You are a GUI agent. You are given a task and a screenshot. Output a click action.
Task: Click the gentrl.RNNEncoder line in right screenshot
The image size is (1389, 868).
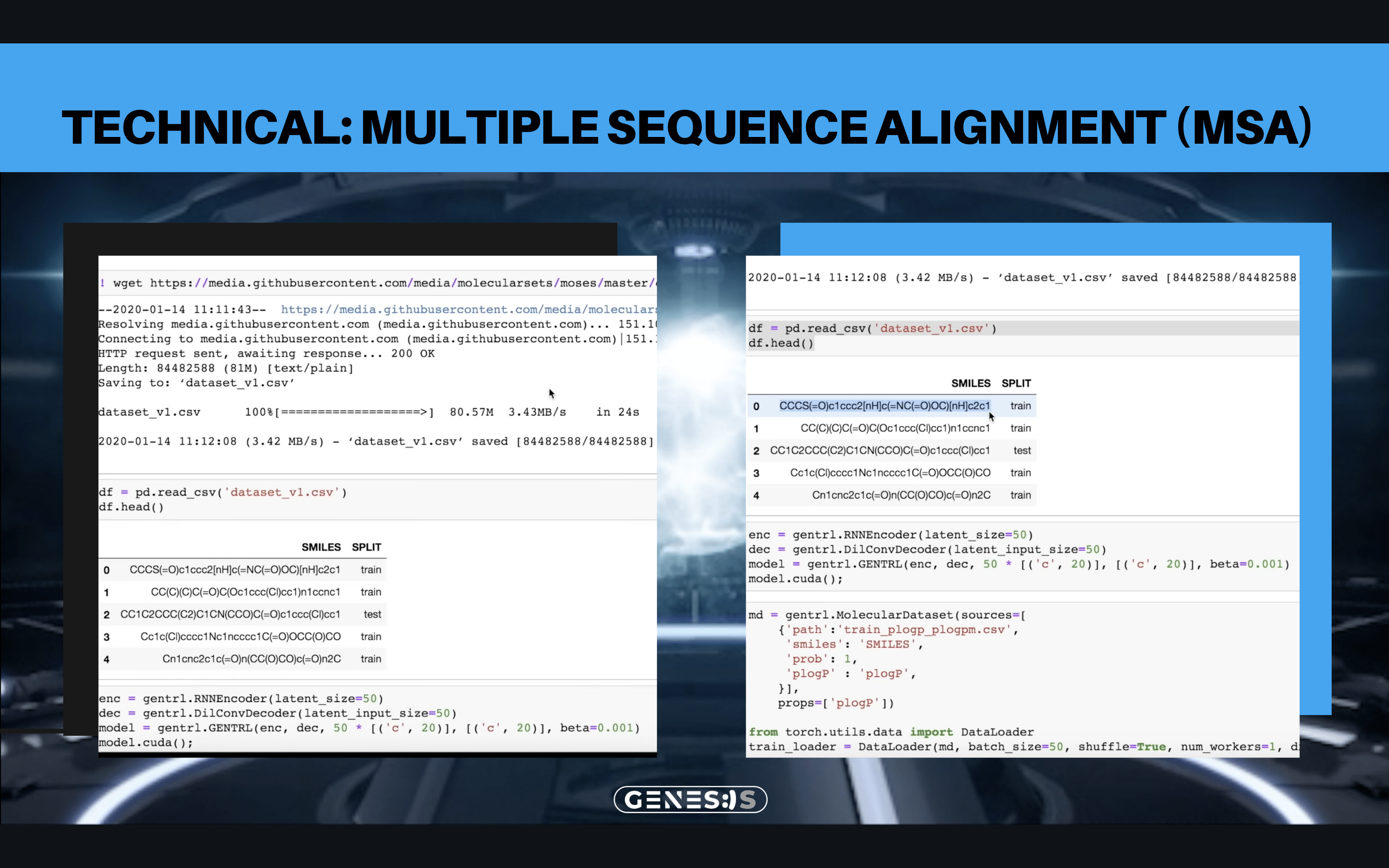(890, 534)
